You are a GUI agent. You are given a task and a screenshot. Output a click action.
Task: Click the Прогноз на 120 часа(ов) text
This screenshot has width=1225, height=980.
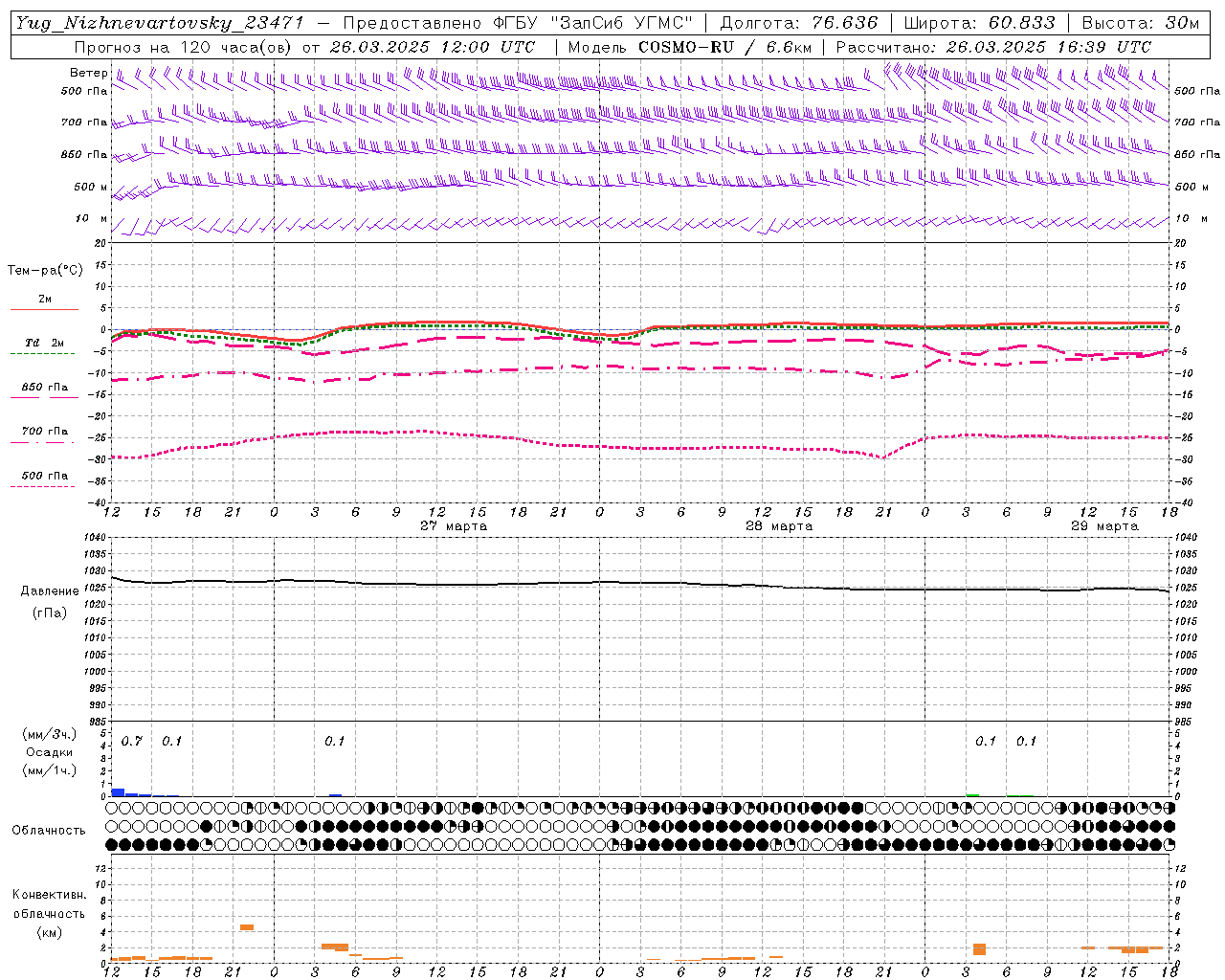[x=184, y=47]
